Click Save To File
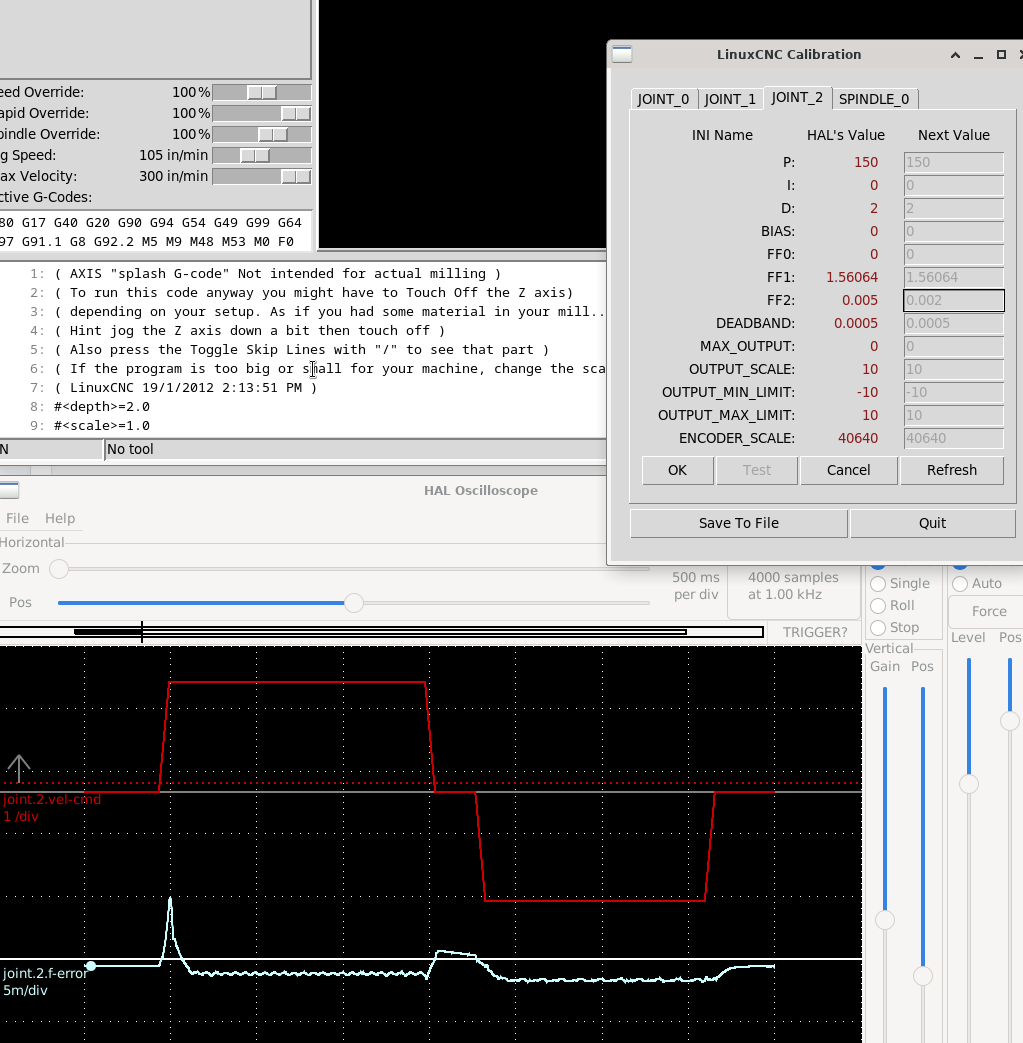The image size is (1023, 1043). 739,523
